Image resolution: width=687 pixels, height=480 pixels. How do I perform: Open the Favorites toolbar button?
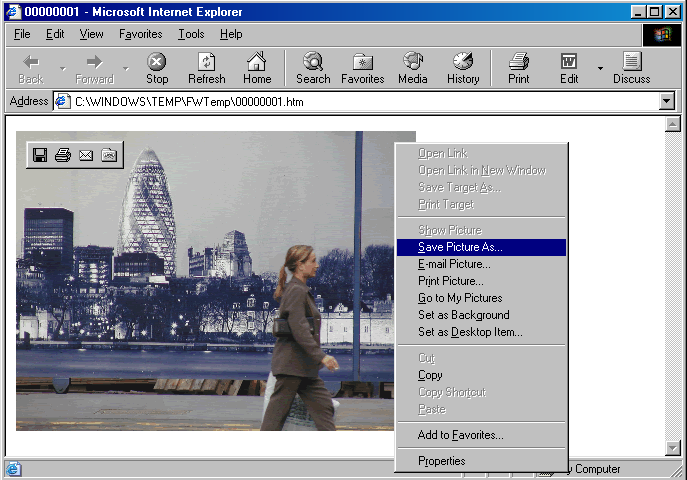coord(362,67)
